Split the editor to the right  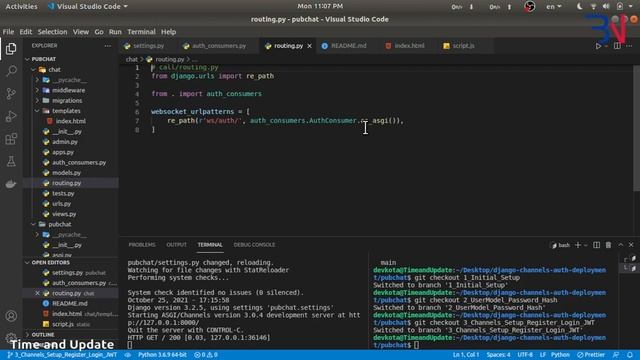617,46
